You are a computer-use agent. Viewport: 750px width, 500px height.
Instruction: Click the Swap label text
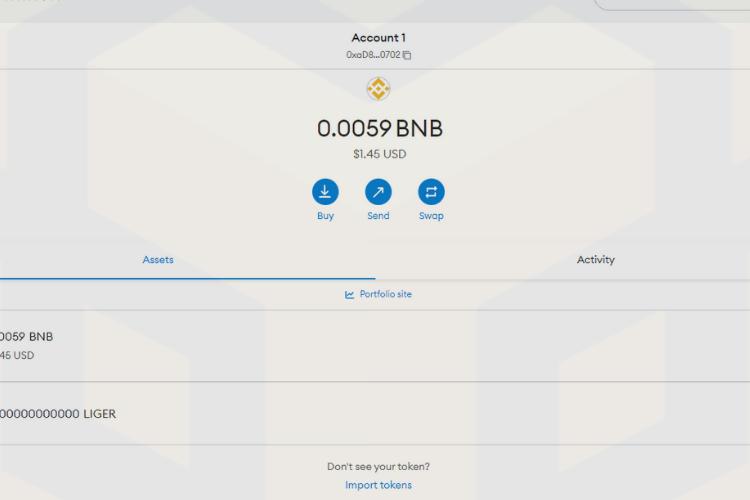click(431, 216)
